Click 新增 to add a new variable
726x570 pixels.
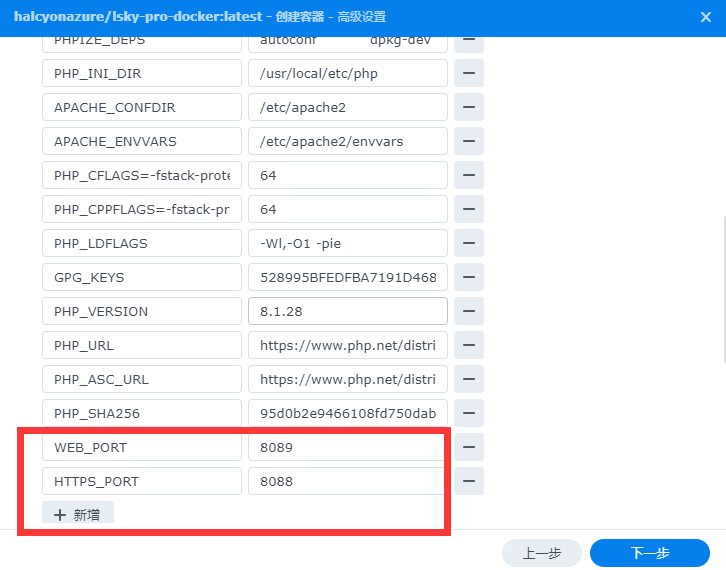(x=78, y=514)
